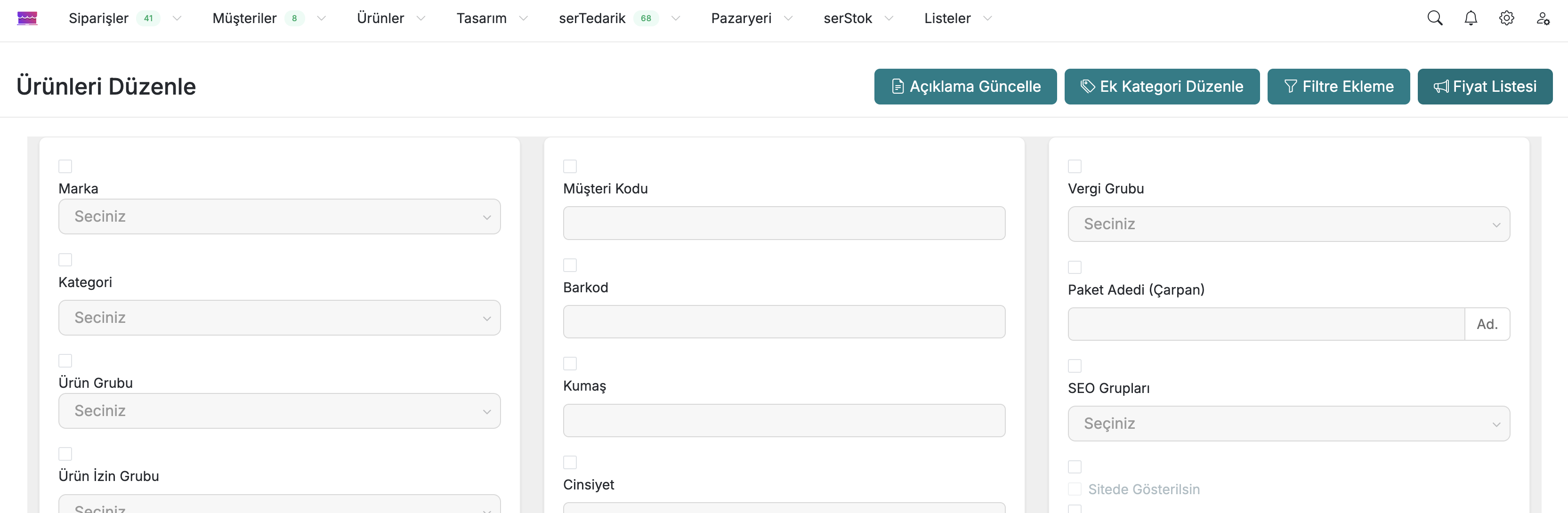
Task: Click the green Müşteriler count badge 8
Action: [294, 18]
